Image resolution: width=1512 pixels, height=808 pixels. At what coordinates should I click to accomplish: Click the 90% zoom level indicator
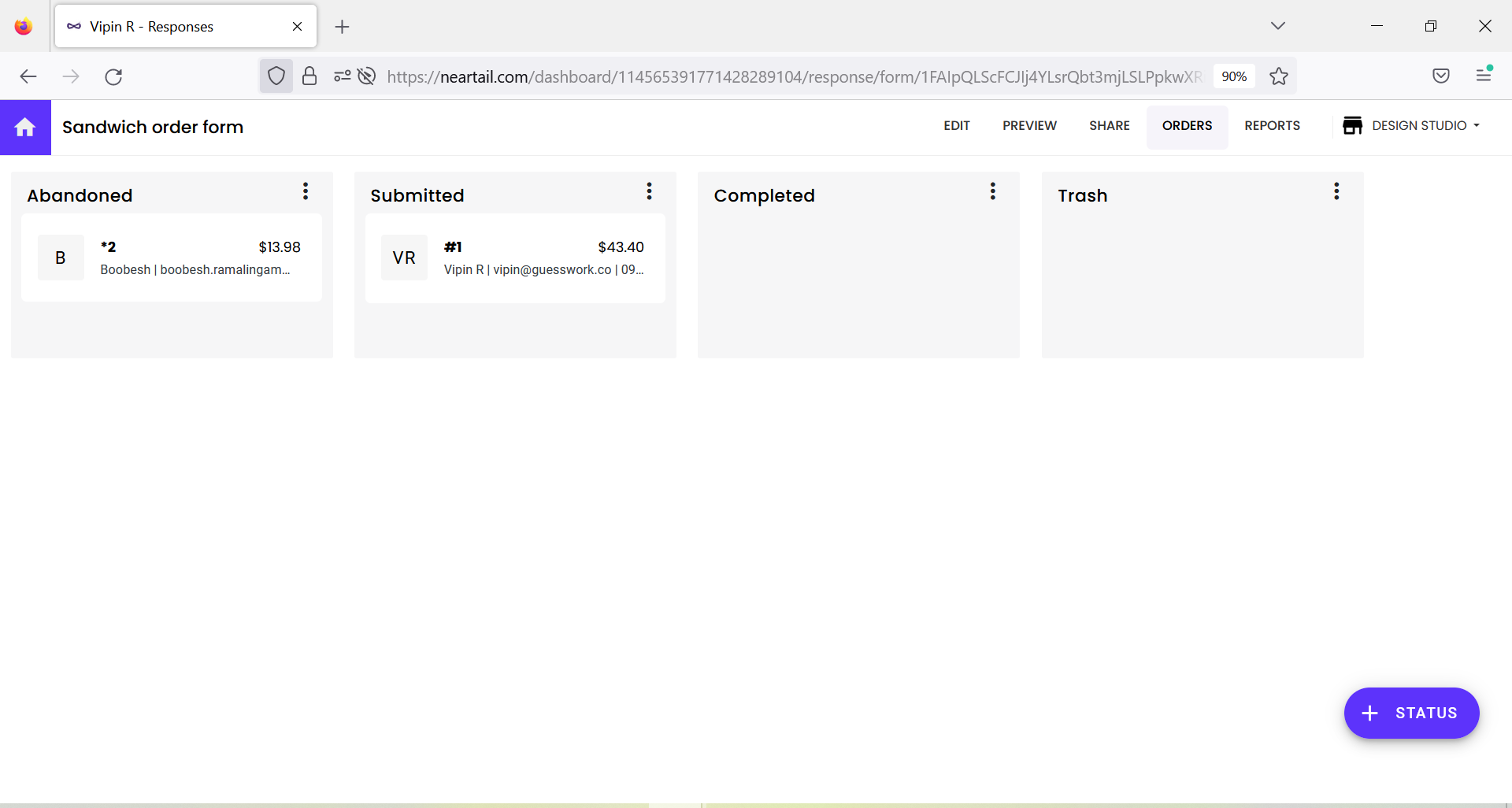[x=1233, y=76]
